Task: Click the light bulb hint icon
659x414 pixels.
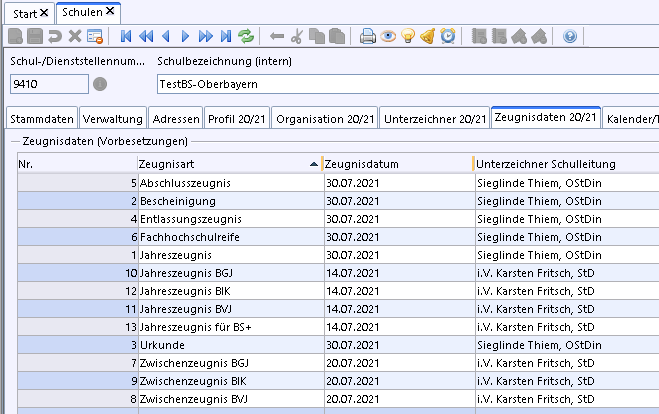Action: (408, 36)
